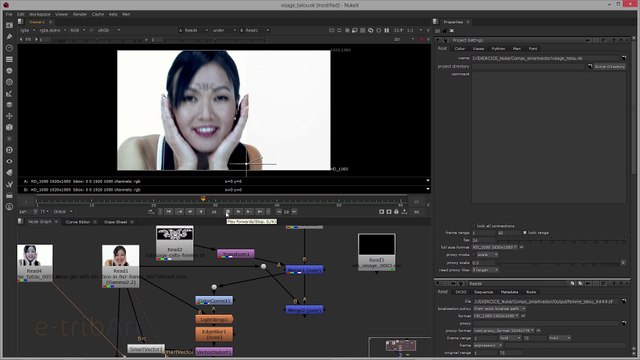
Task: Open the Read node proxy format dropdown
Action: (504, 331)
